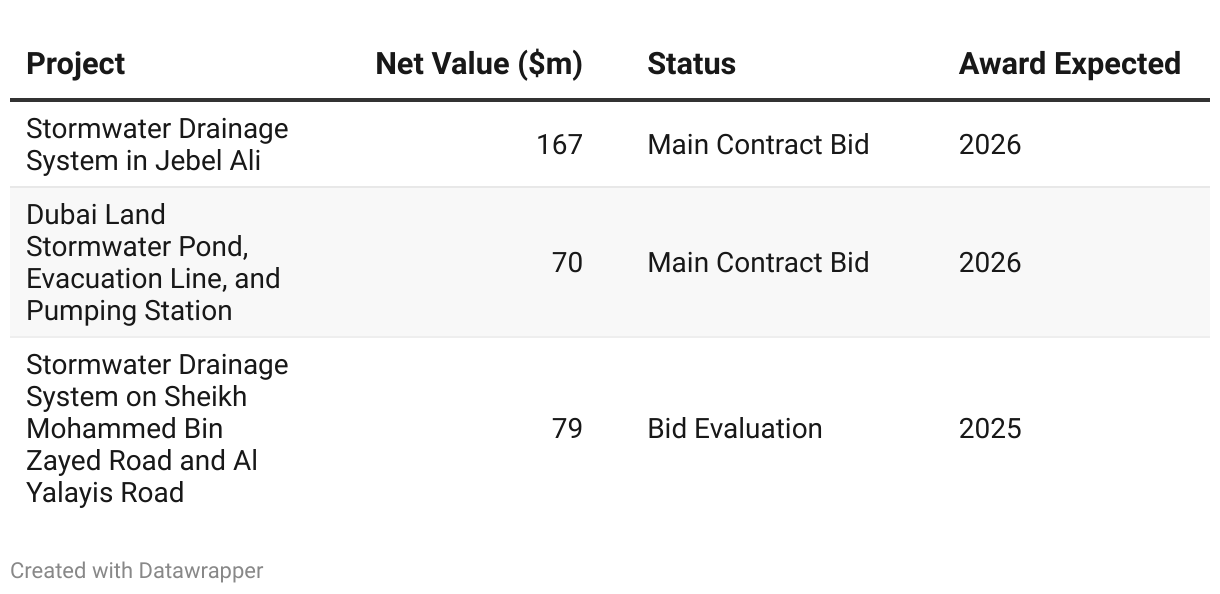Select the 2026 award year for Jebel Ali

pyautogui.click(x=990, y=144)
